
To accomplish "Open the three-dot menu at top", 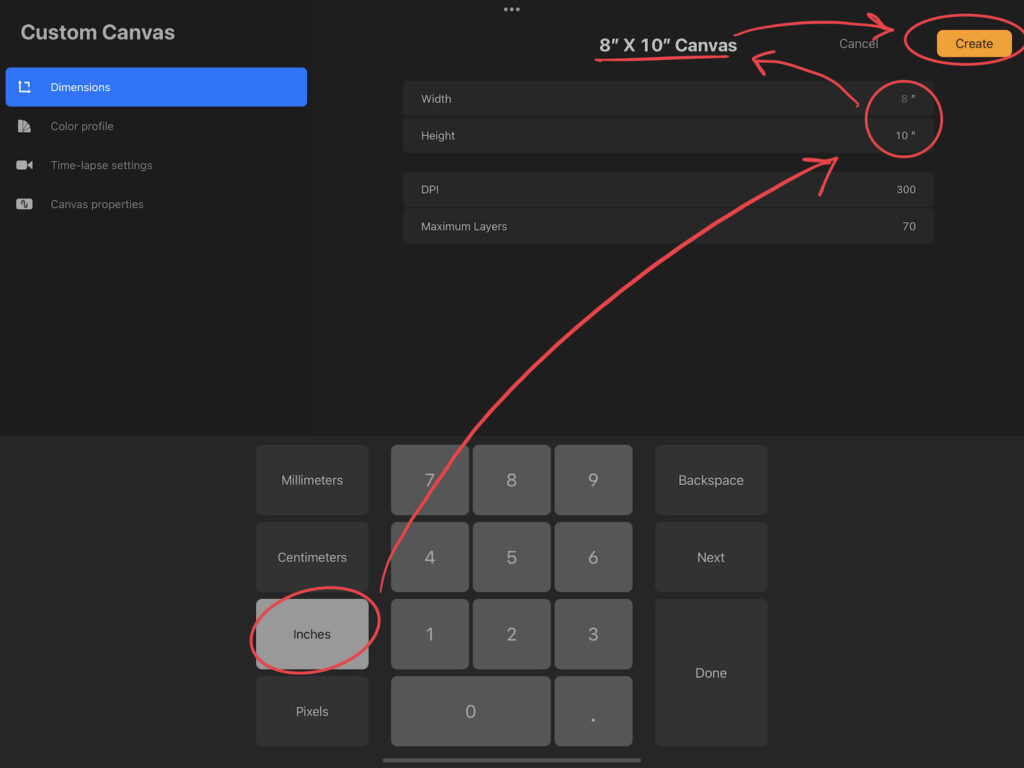I will click(x=511, y=9).
